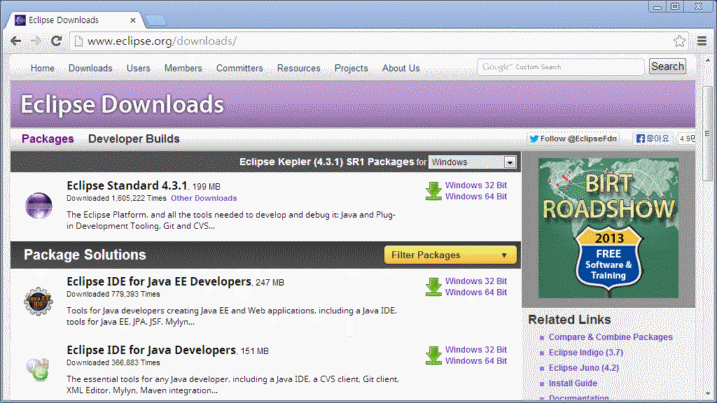The width and height of the screenshot is (717, 403).
Task: Click the Facebook like count 4.9
Action: [686, 139]
